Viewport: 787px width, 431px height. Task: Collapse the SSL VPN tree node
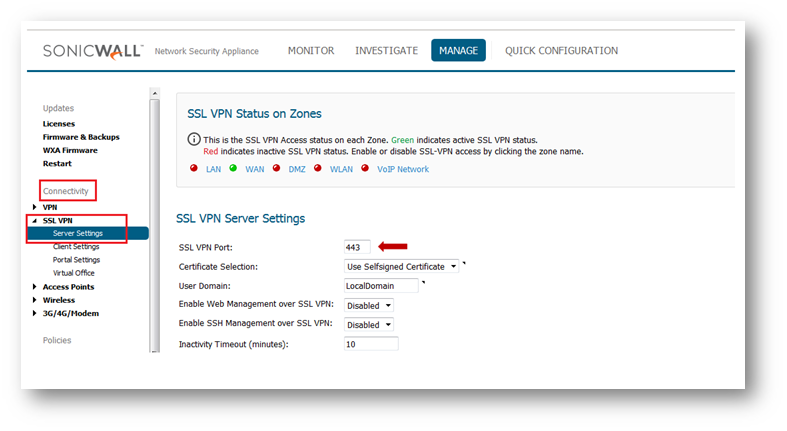[34, 220]
